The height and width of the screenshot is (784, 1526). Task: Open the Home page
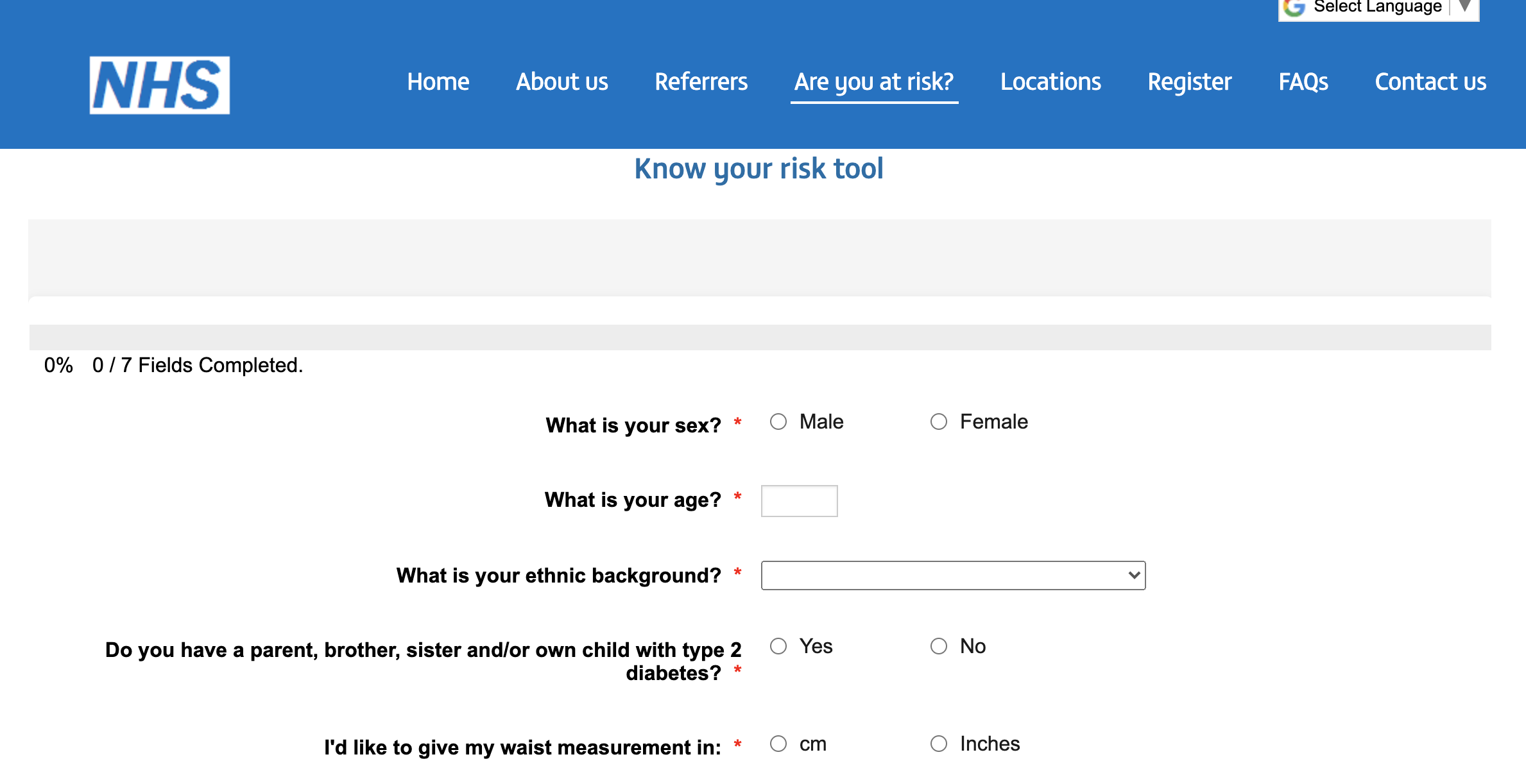(x=438, y=81)
